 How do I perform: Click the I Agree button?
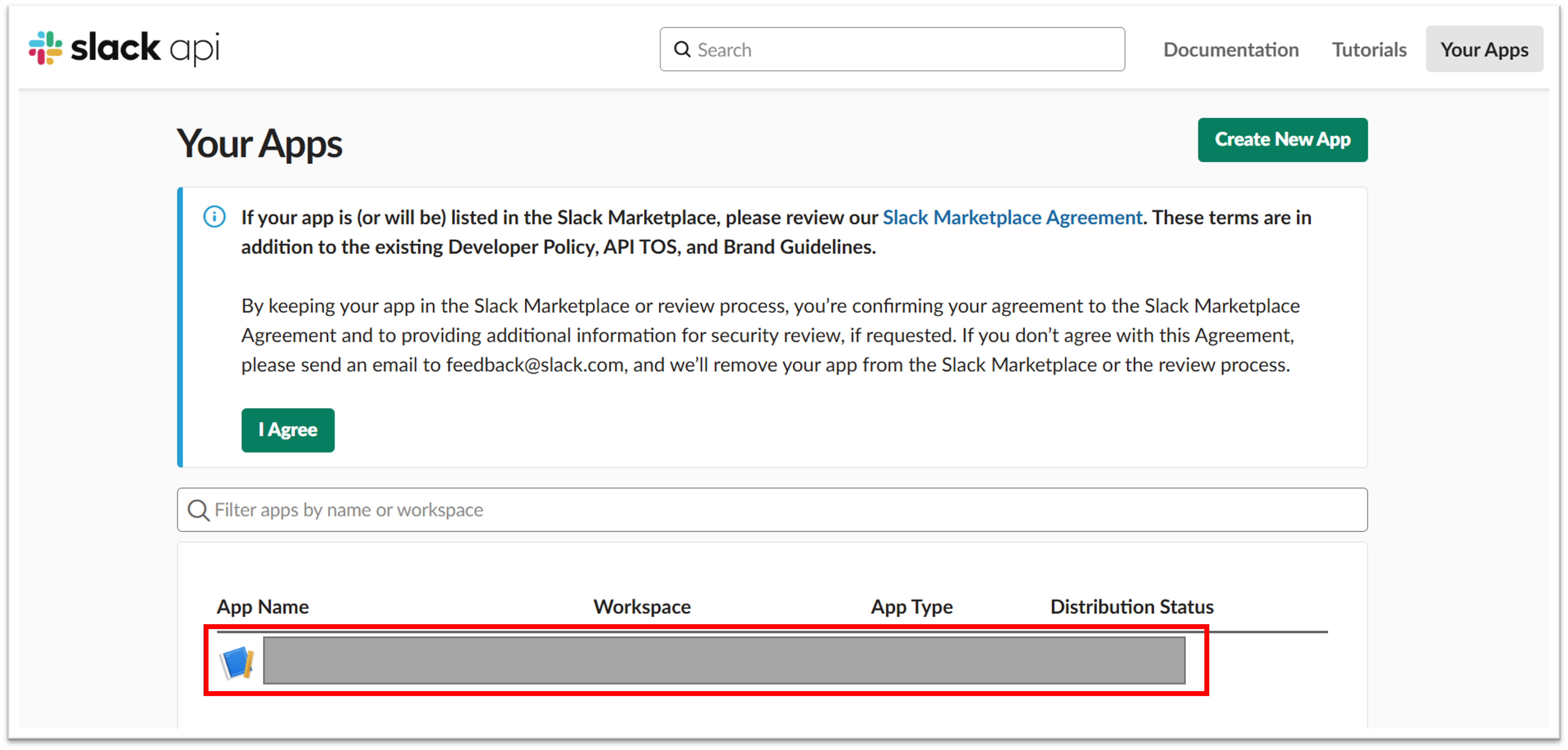288,430
